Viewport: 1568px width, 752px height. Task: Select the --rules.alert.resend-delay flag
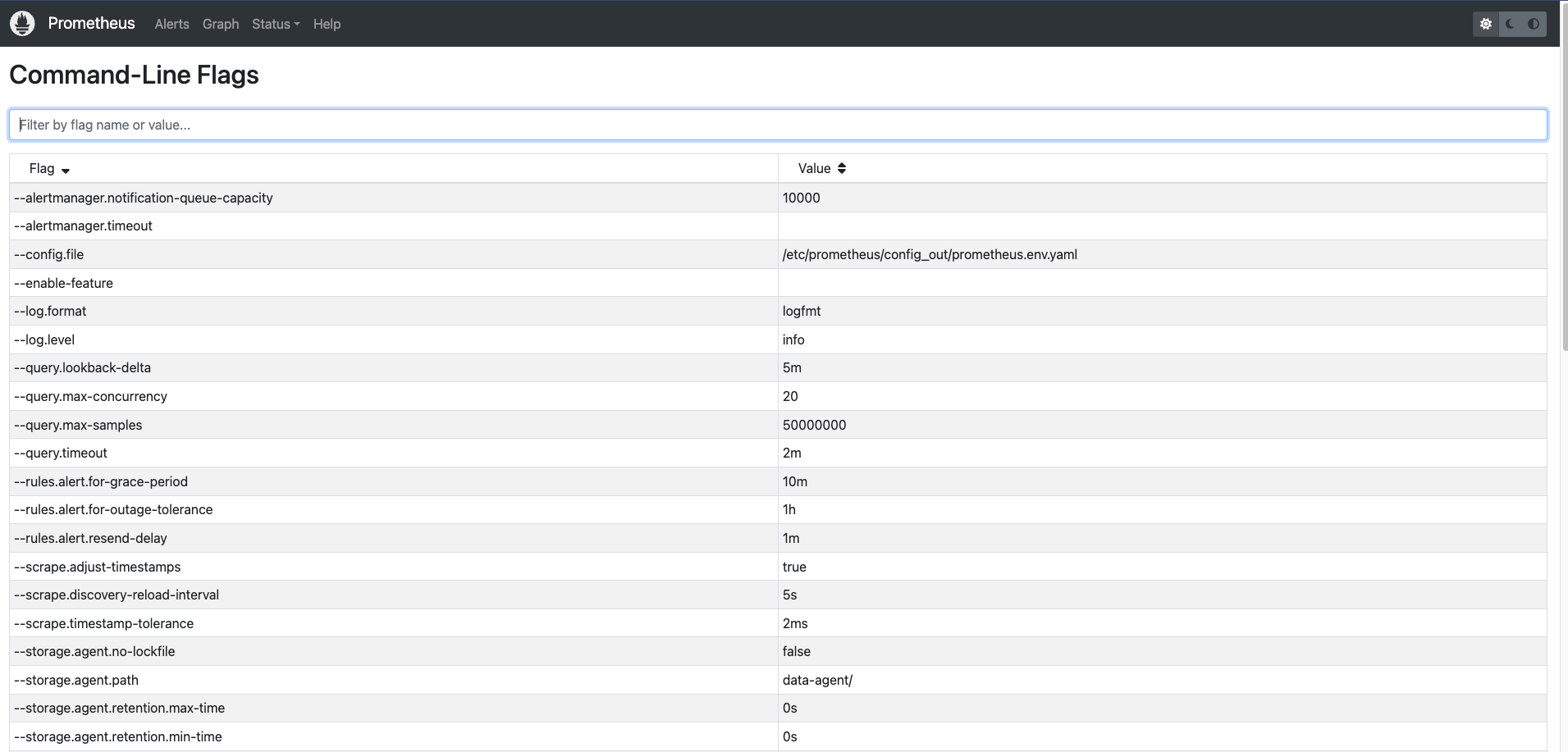90,538
